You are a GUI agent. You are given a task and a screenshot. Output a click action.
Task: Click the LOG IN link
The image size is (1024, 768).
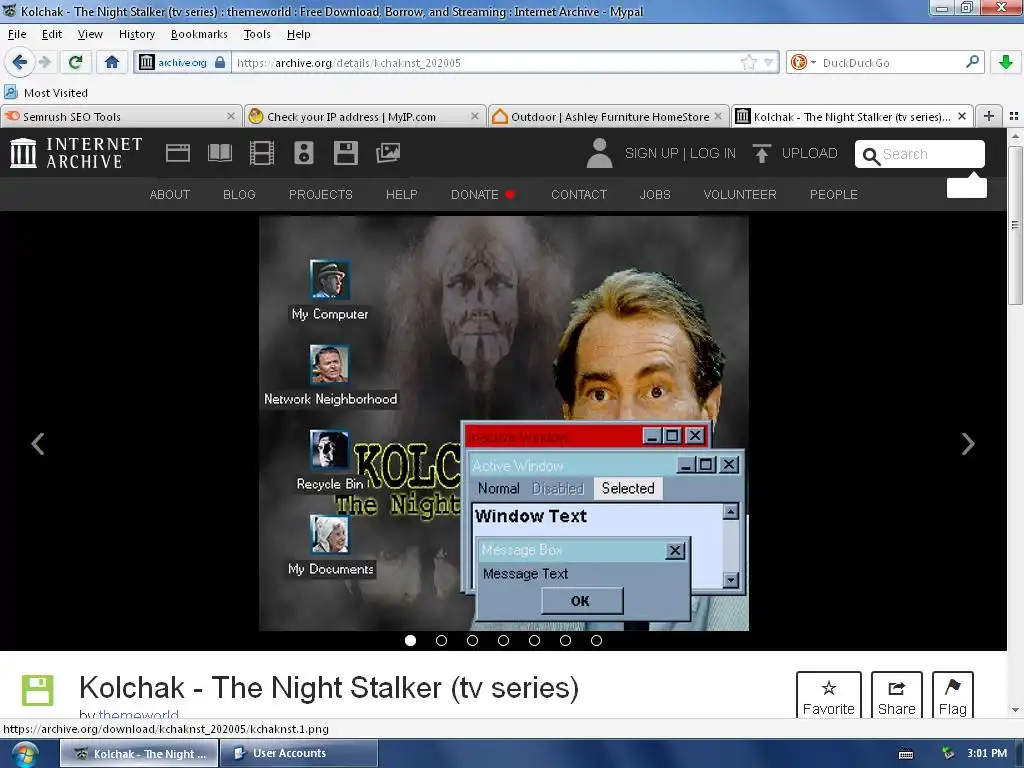point(712,153)
